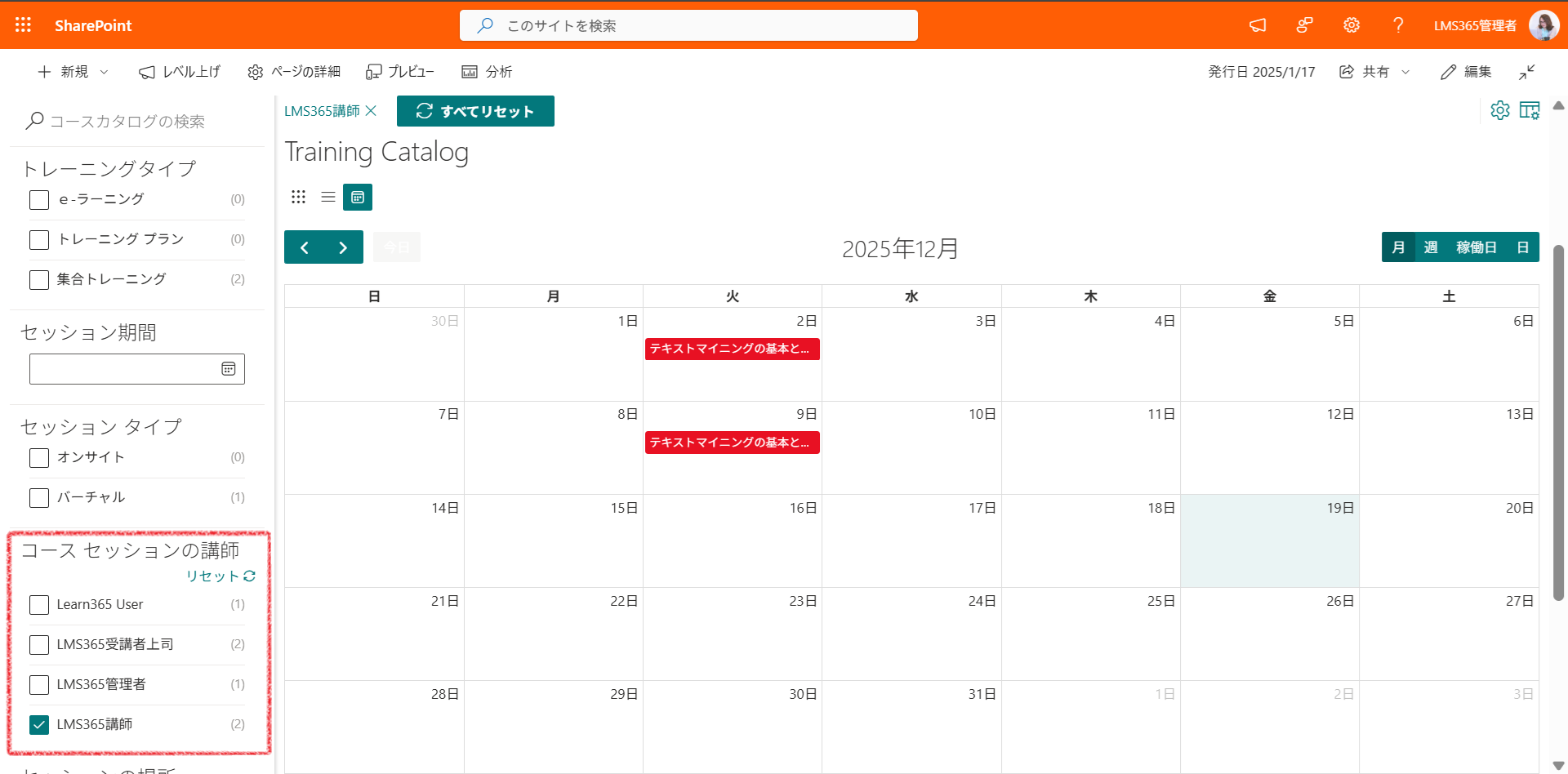Check the バーチャル checkbox

pyautogui.click(x=39, y=498)
